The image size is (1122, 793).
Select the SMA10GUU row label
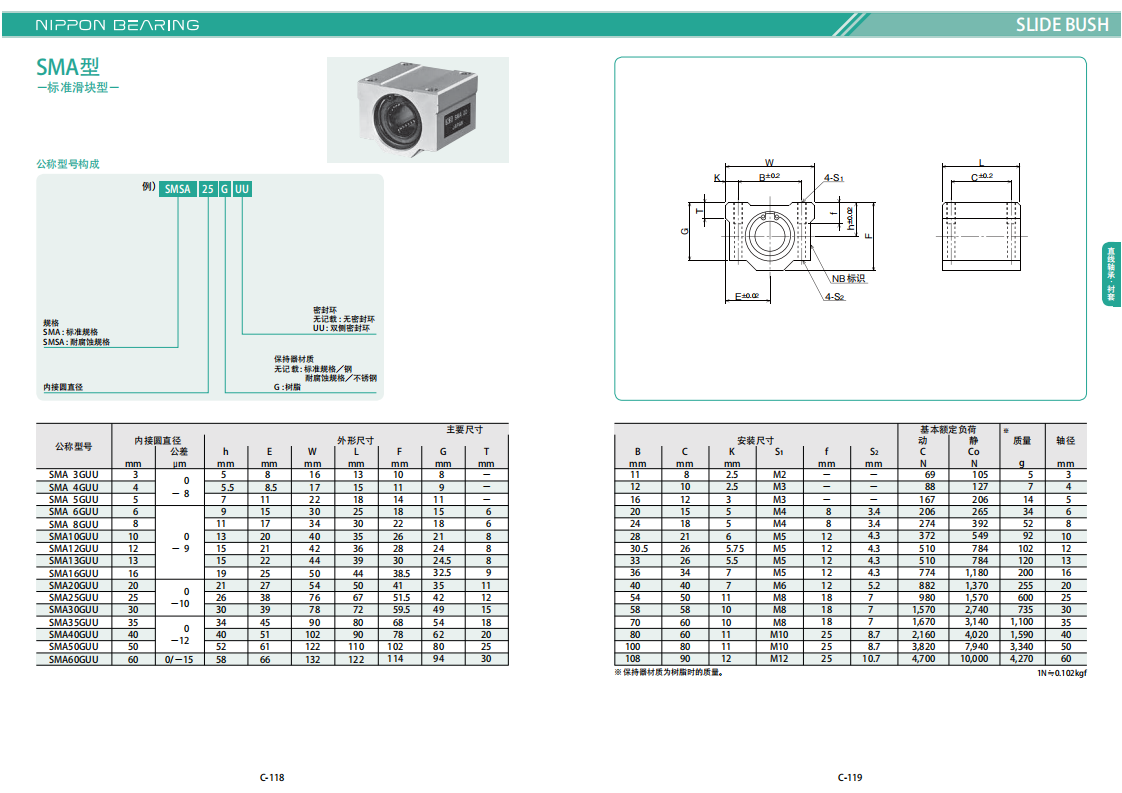coord(74,537)
